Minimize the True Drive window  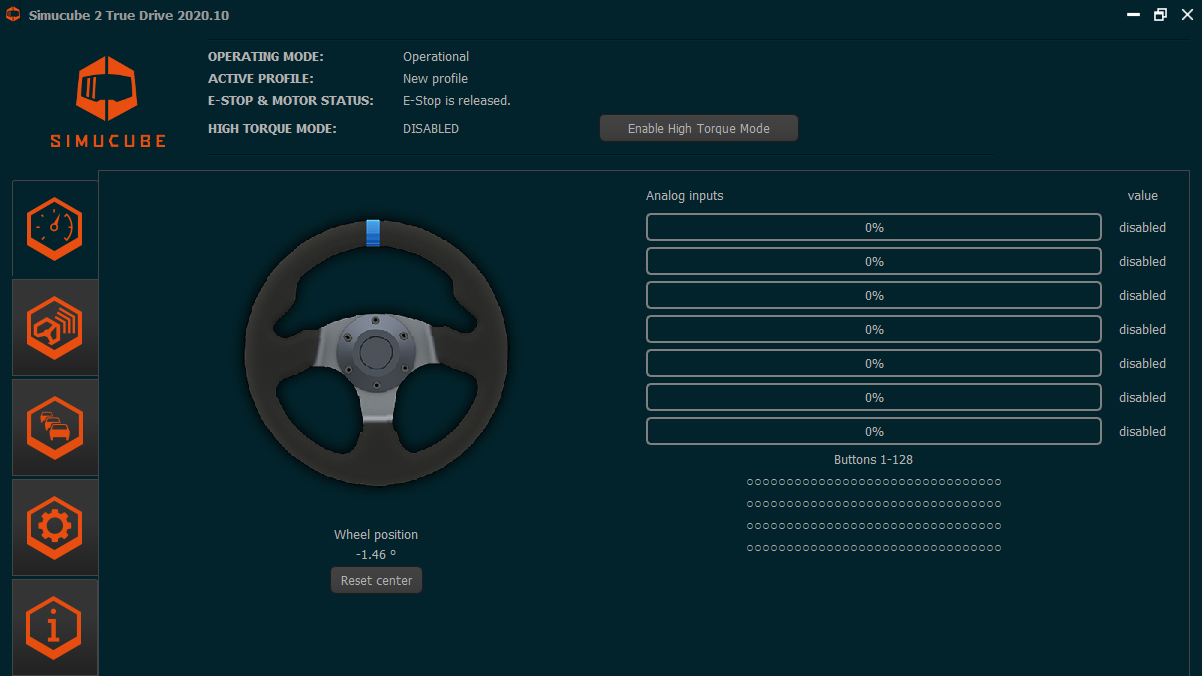1134,15
